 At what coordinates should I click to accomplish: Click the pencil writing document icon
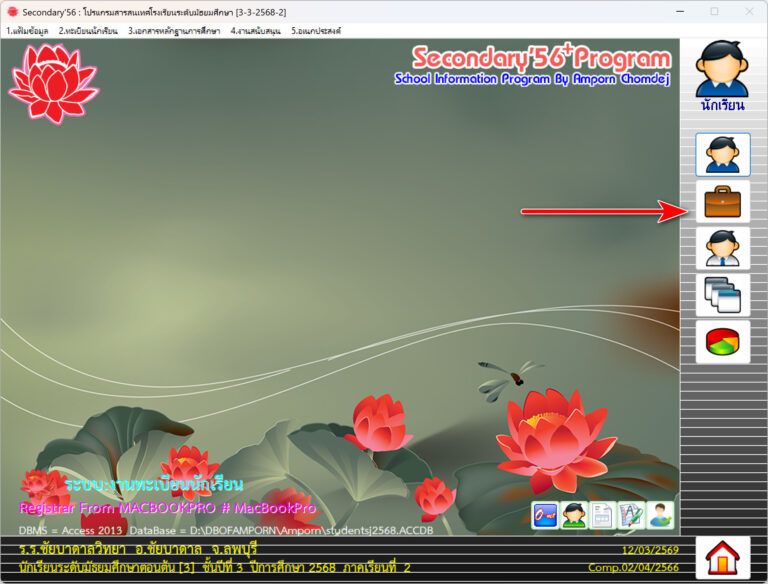tap(631, 515)
